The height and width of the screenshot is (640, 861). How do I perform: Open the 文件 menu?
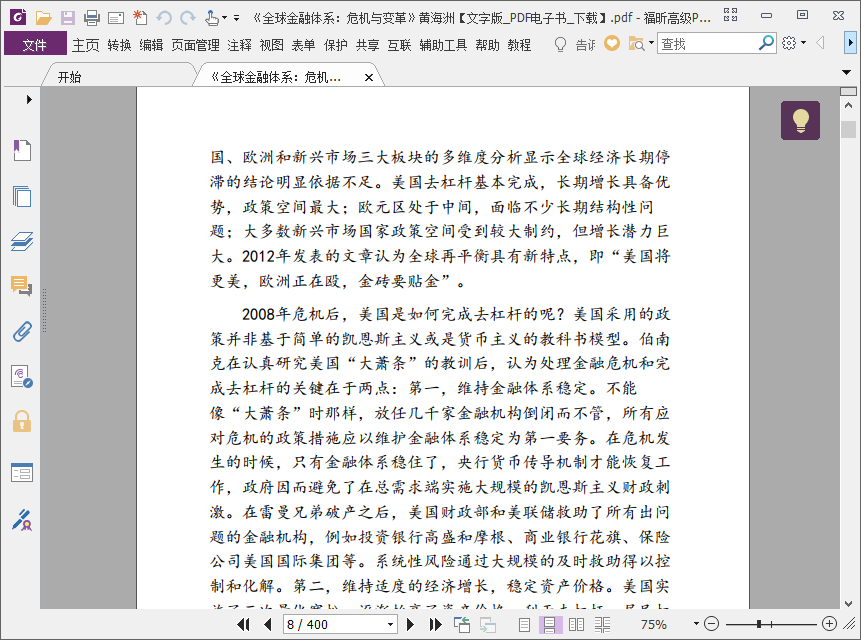pyautogui.click(x=35, y=45)
